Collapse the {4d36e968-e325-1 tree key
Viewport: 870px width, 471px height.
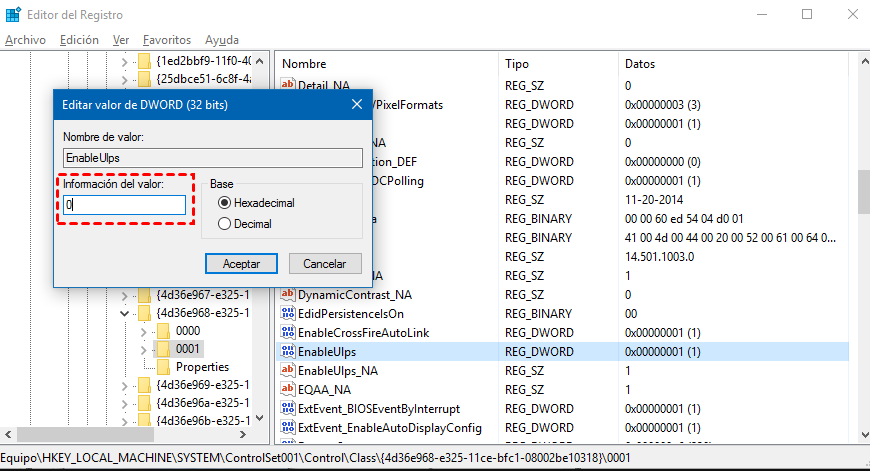pos(125,313)
